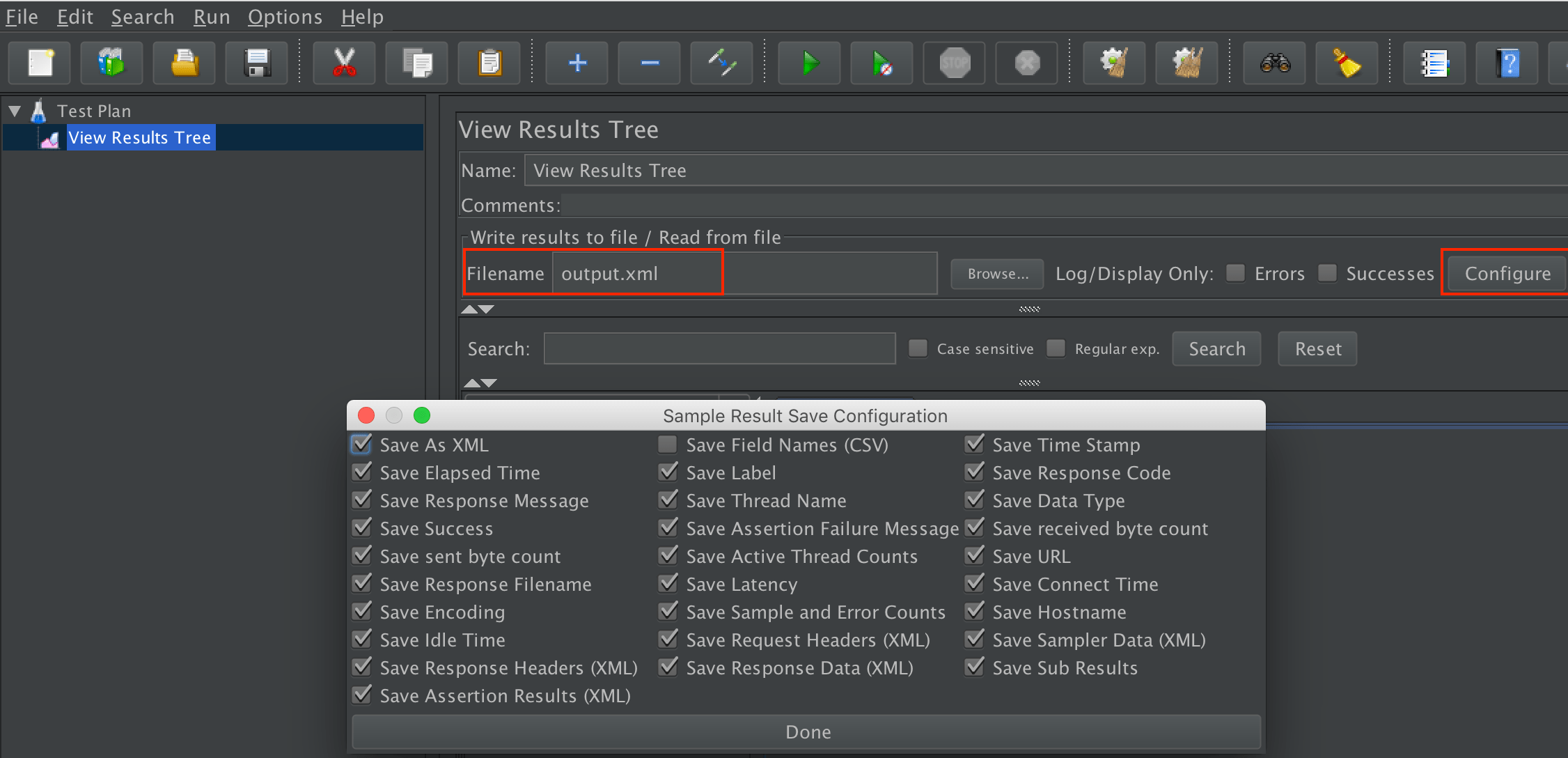The height and width of the screenshot is (758, 1568).
Task: Open the Run menu
Action: (212, 17)
